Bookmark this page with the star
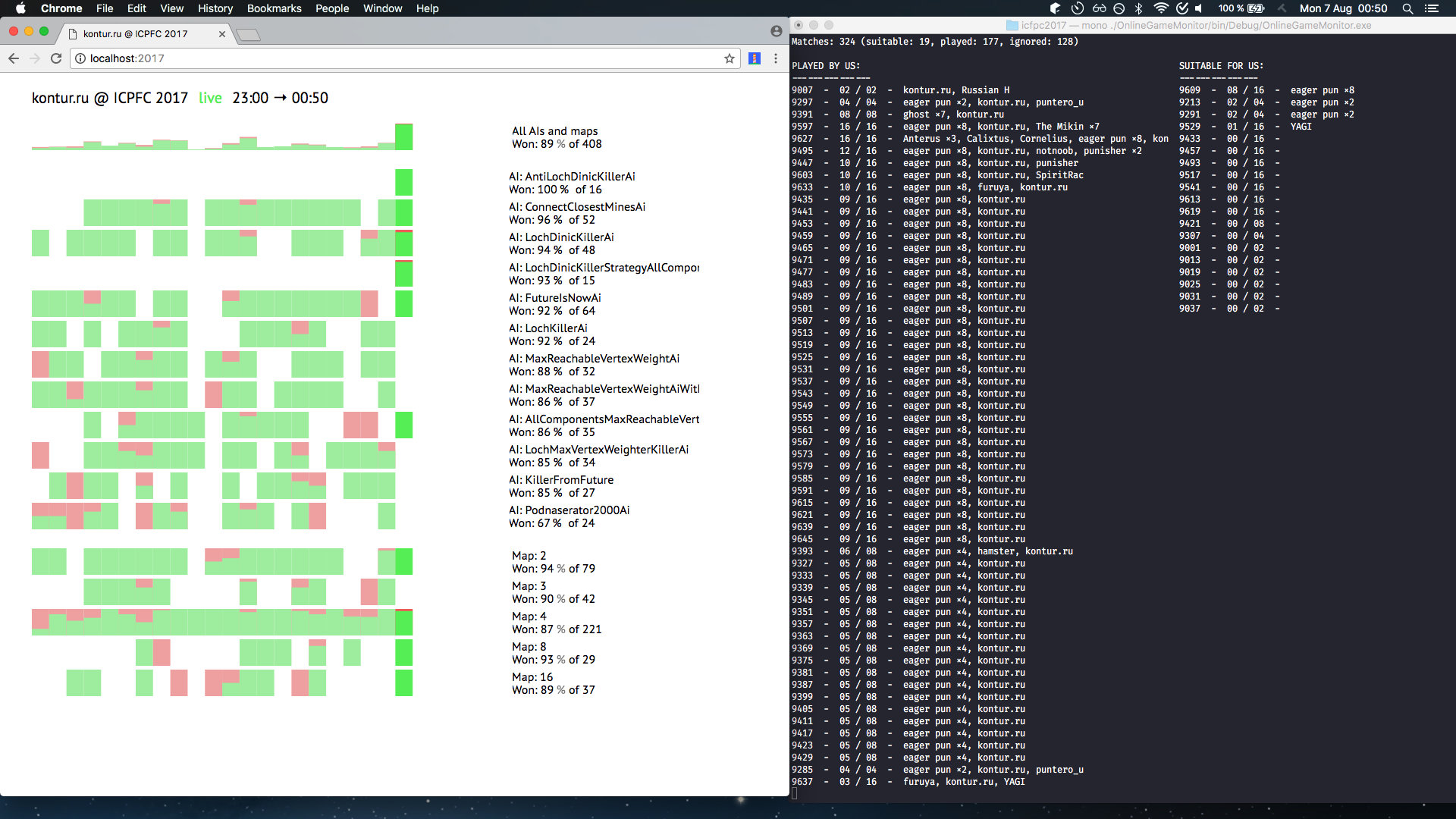This screenshot has height=819, width=1456. (730, 58)
